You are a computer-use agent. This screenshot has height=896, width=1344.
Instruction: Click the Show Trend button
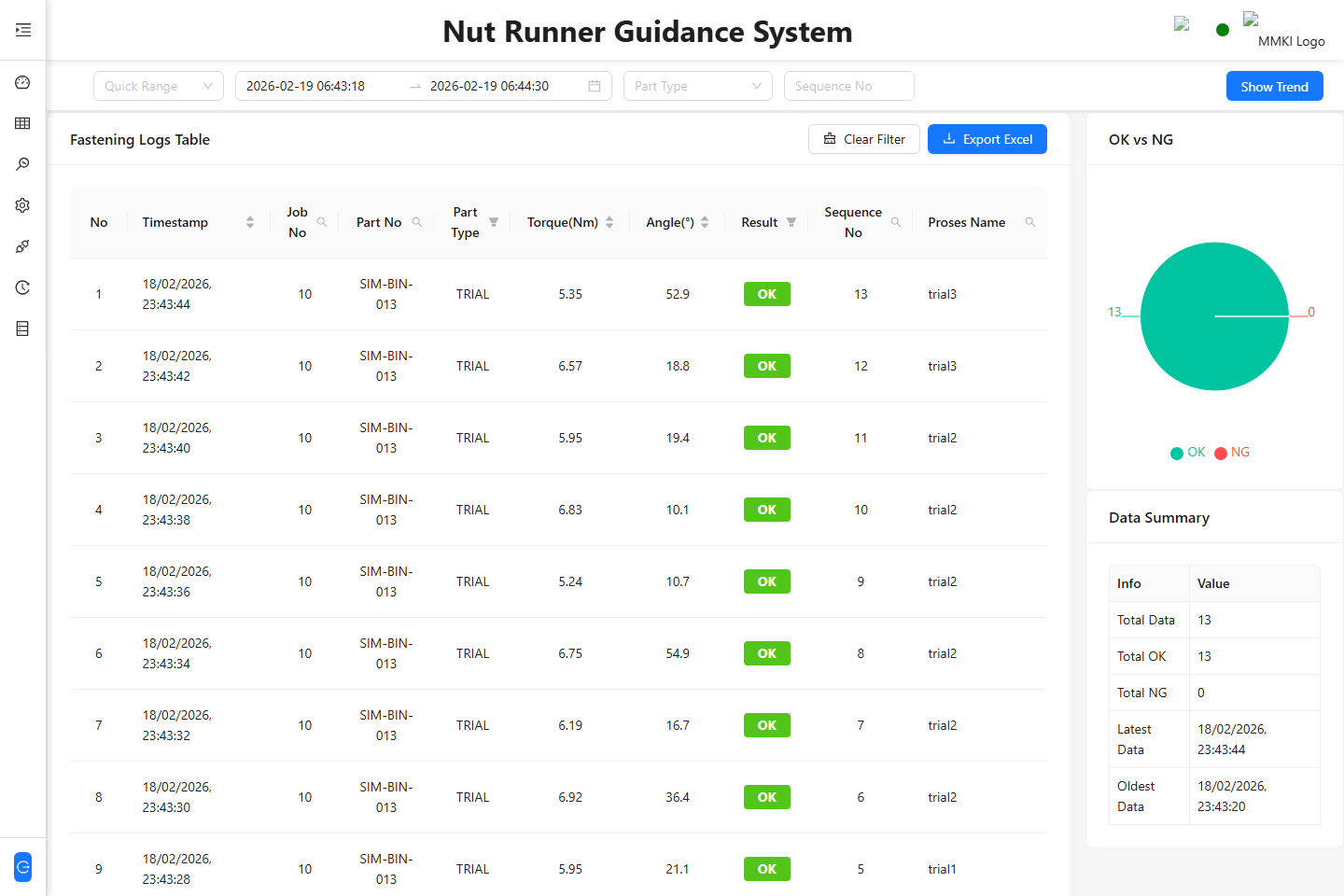click(1275, 86)
